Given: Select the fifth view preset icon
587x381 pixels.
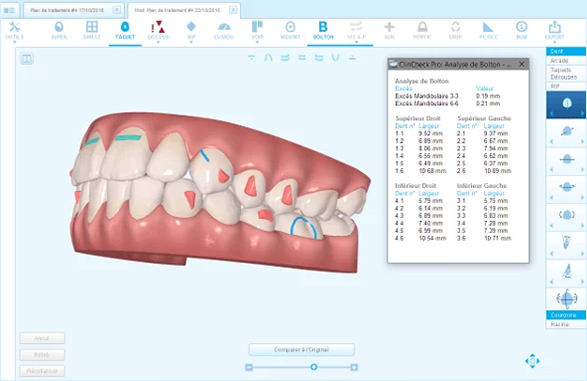Looking at the screenshot, I should (319, 58).
